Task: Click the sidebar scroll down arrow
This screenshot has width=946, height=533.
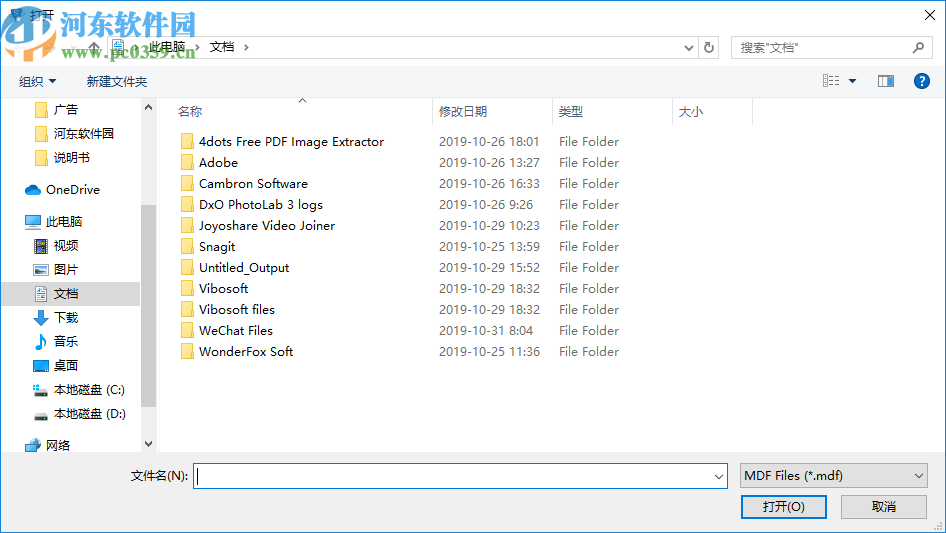Action: click(x=148, y=444)
